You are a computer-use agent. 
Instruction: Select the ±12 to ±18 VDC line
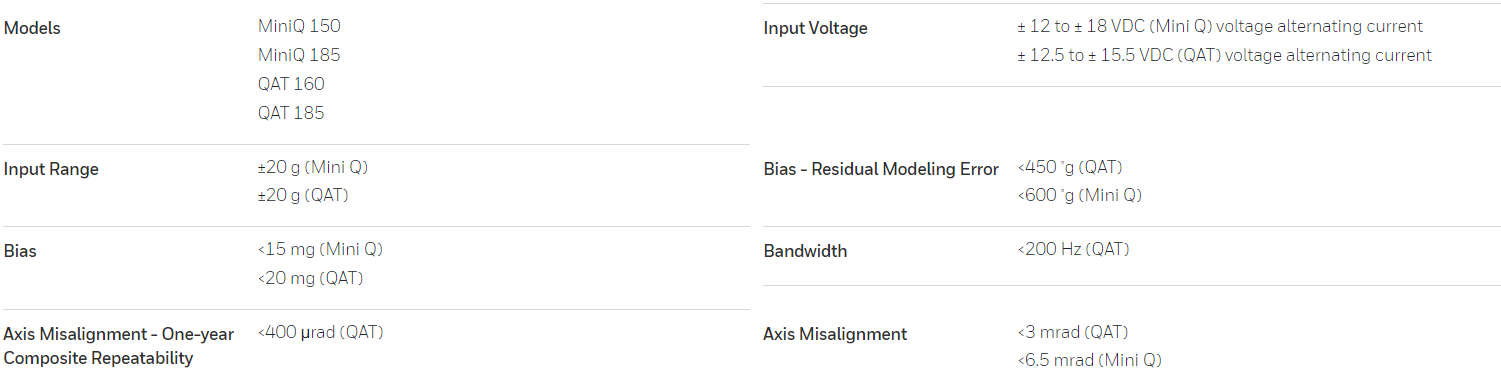click(1220, 26)
